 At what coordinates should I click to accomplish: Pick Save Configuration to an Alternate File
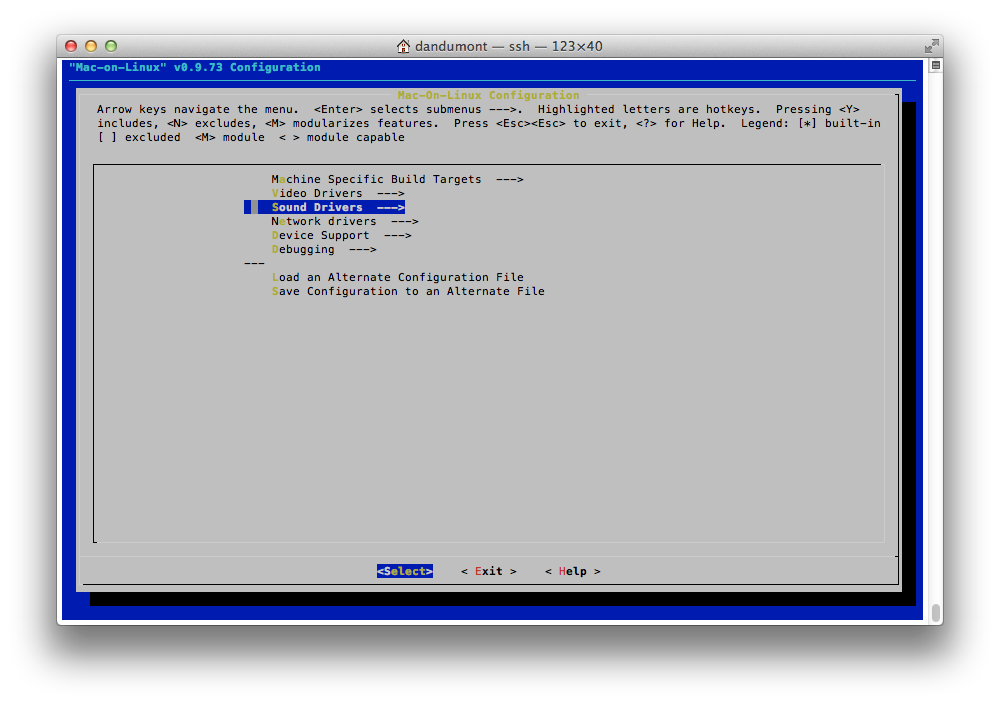coord(408,292)
